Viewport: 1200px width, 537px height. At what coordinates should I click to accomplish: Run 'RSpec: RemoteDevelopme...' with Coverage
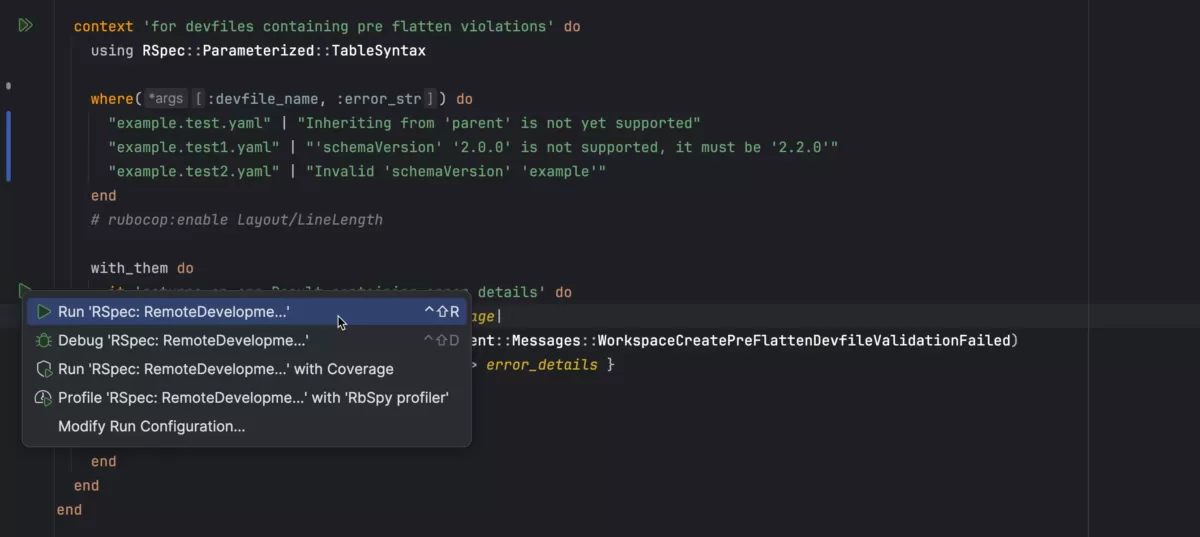[x=247, y=369]
